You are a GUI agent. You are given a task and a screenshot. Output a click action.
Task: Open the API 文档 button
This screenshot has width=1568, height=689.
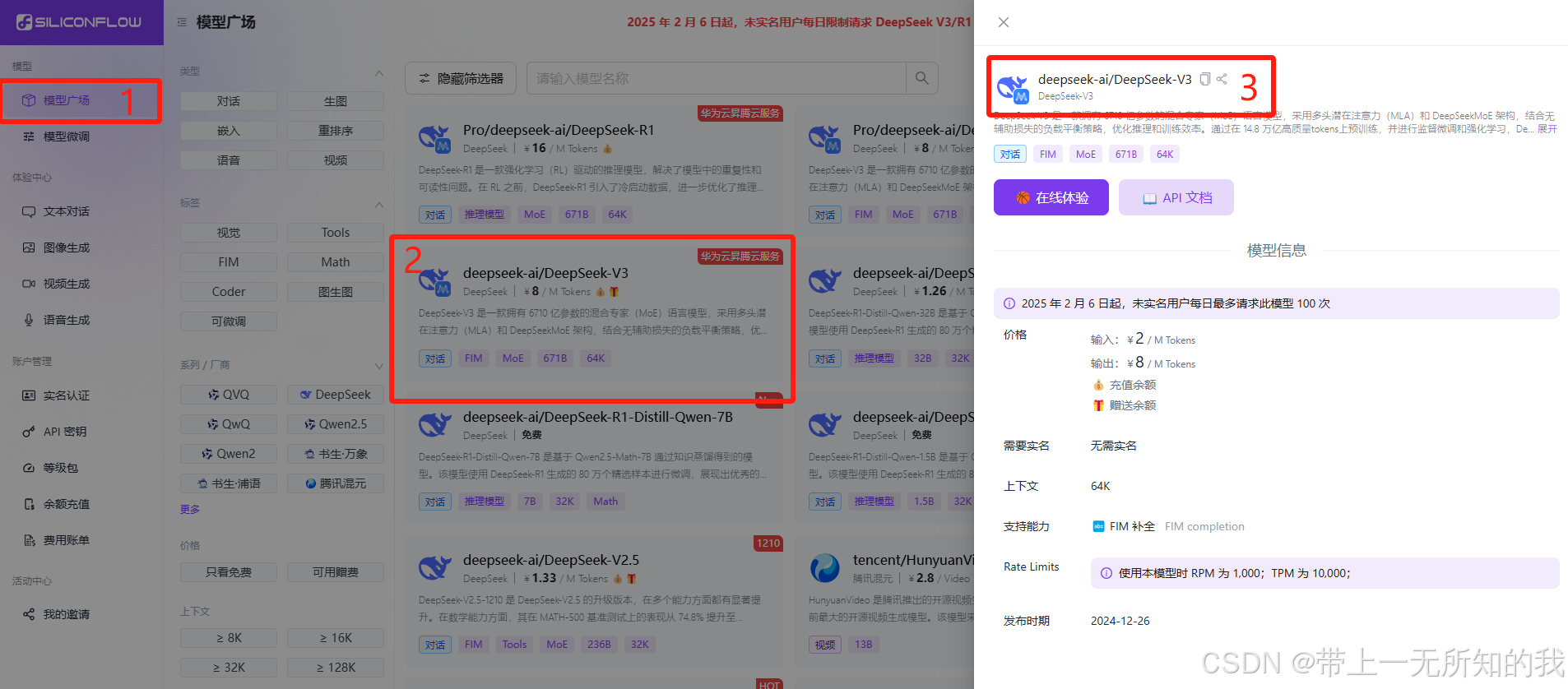click(1176, 197)
